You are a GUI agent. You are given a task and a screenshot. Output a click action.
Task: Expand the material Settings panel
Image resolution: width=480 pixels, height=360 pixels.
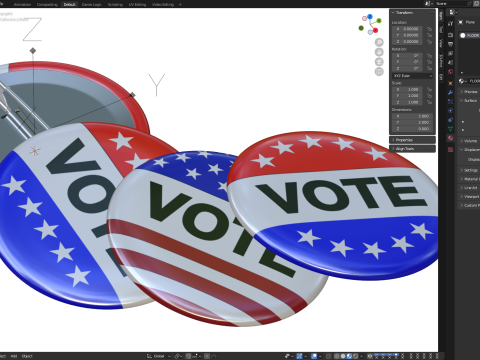(469, 170)
